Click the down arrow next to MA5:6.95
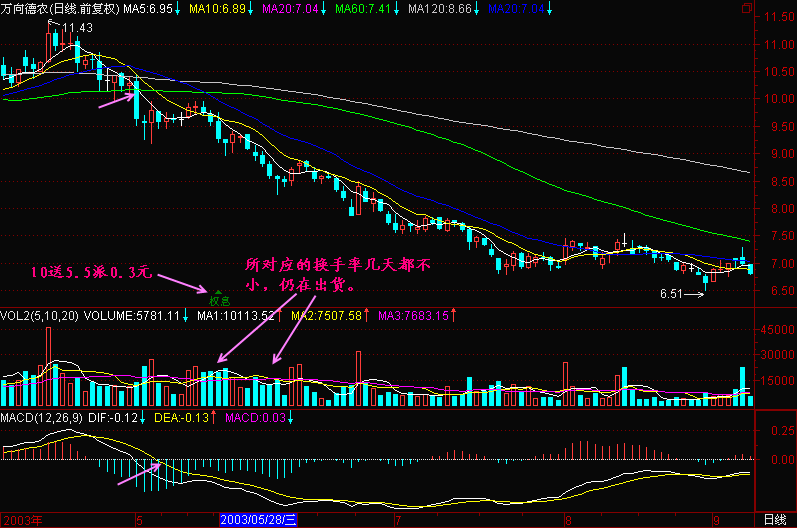 point(179,8)
